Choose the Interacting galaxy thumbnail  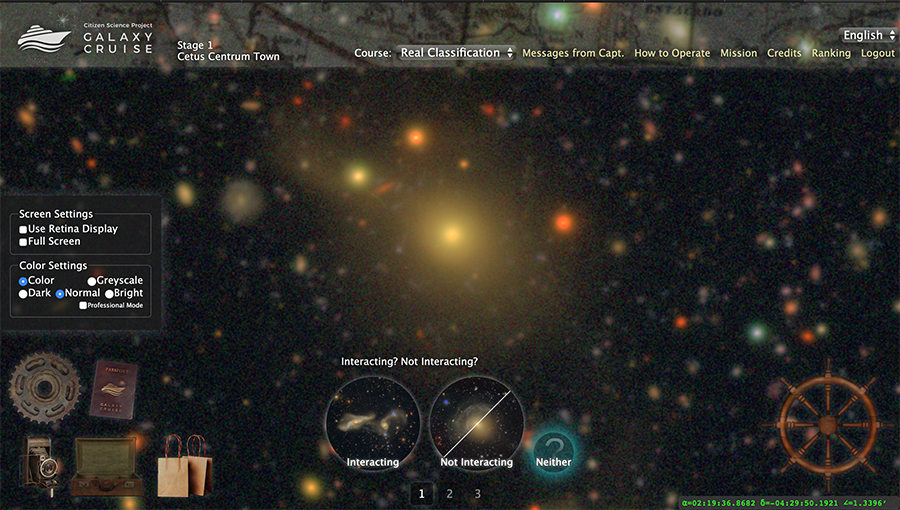372,422
